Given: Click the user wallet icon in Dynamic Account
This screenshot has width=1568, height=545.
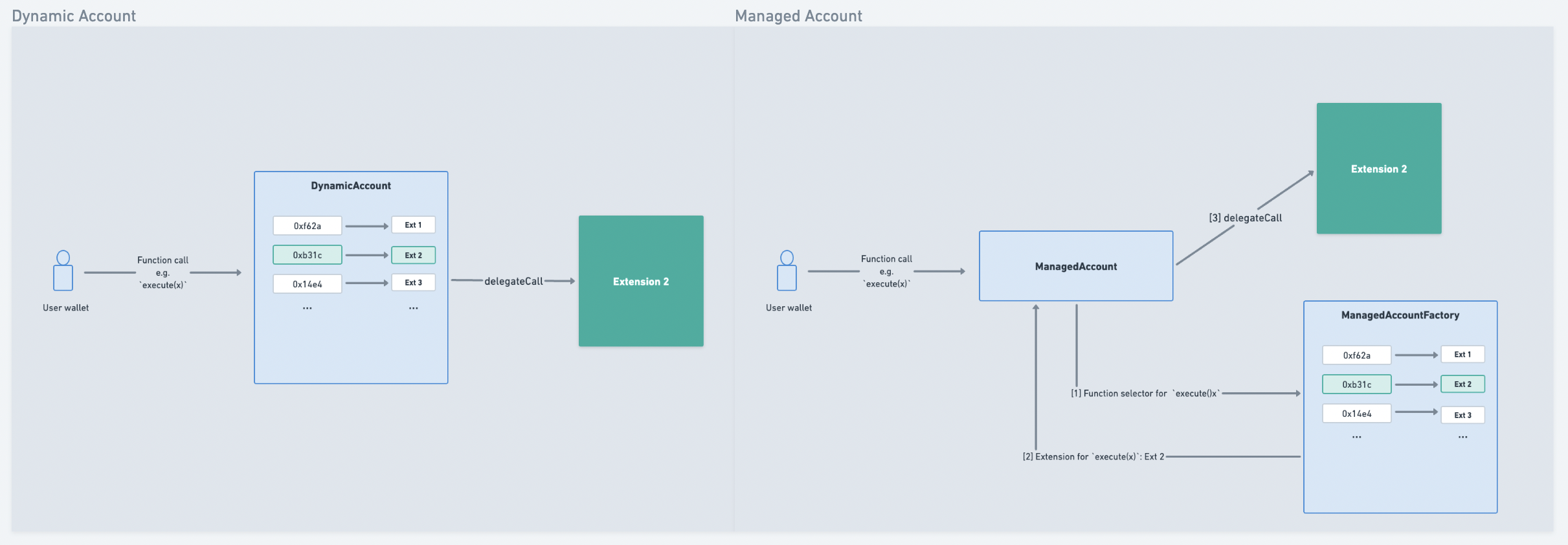Looking at the screenshot, I should pos(63,271).
